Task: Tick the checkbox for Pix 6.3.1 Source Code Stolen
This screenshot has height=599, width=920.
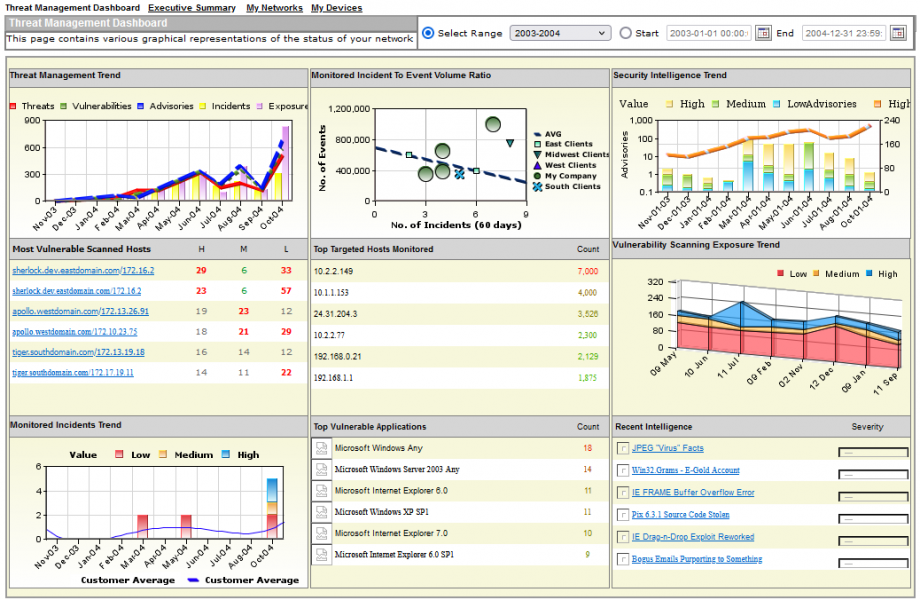Action: click(623, 515)
